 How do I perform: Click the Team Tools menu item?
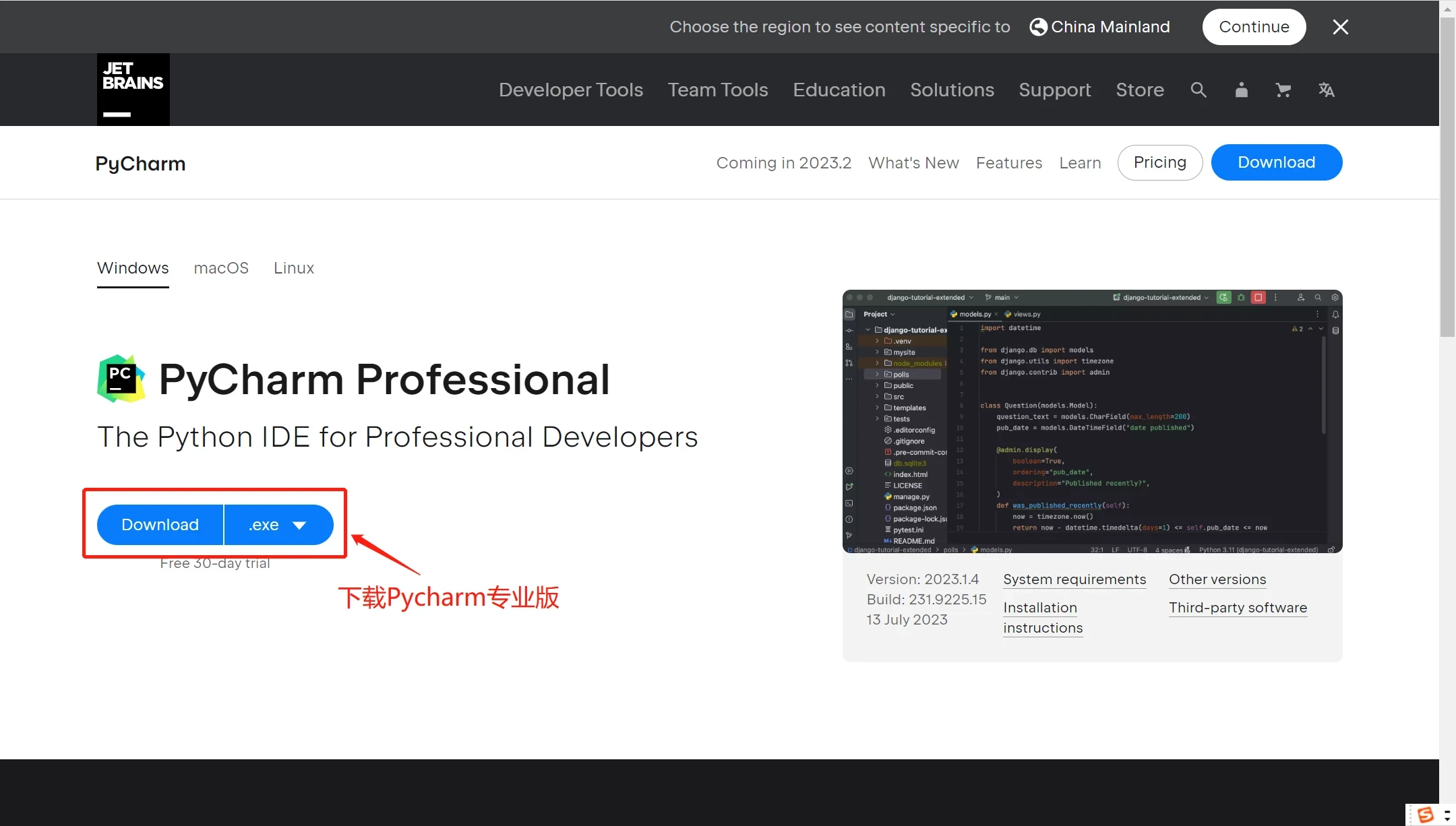click(x=718, y=90)
